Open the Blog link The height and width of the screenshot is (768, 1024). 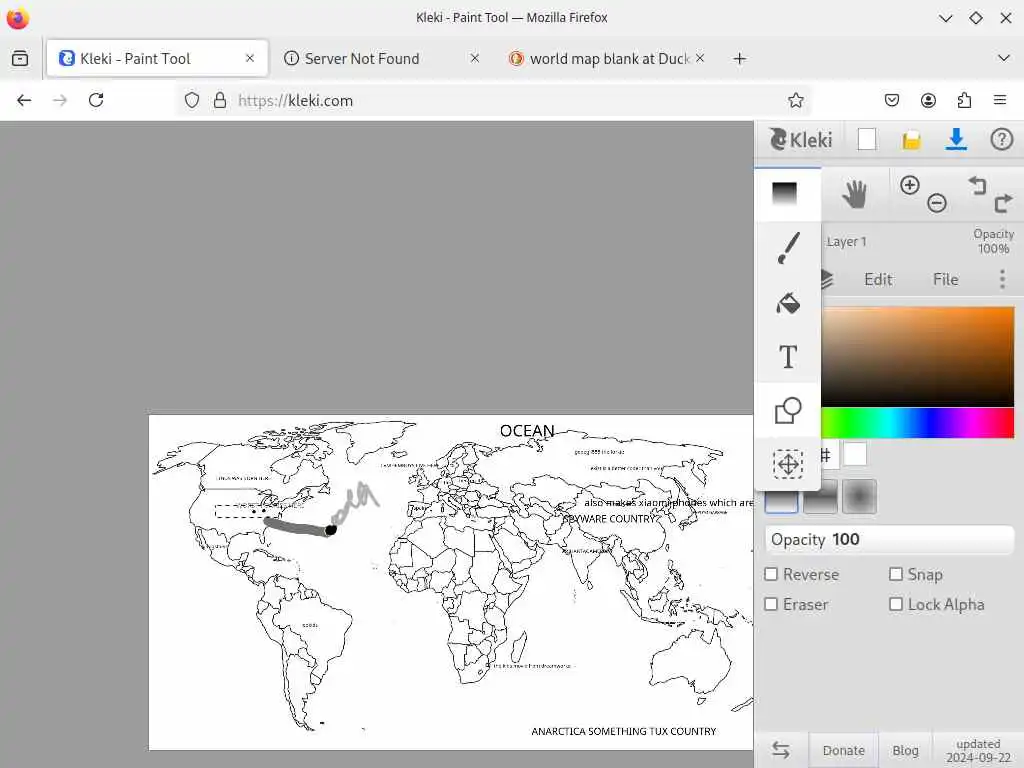pyautogui.click(x=905, y=750)
